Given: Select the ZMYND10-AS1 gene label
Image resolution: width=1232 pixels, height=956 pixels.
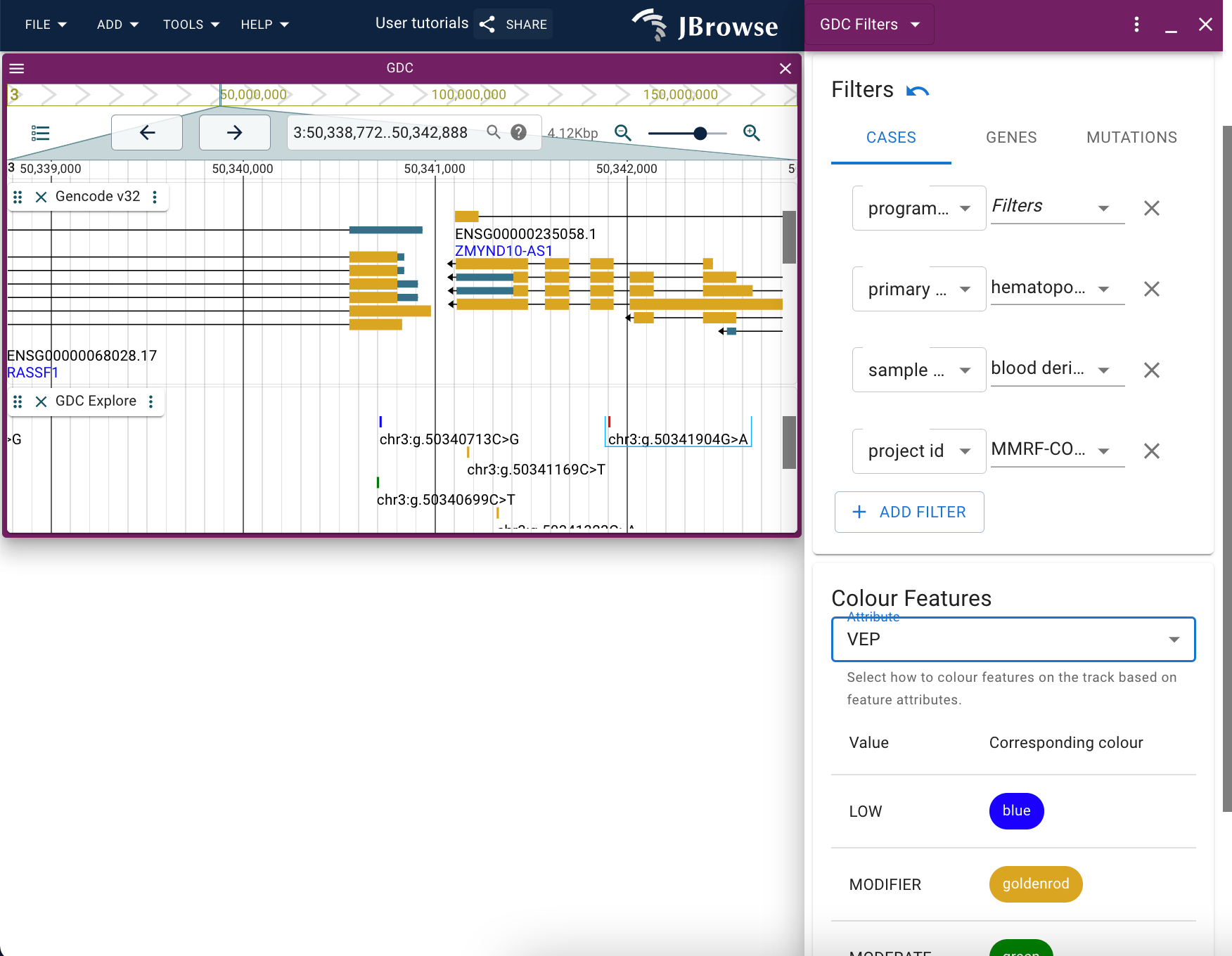Looking at the screenshot, I should (x=503, y=251).
